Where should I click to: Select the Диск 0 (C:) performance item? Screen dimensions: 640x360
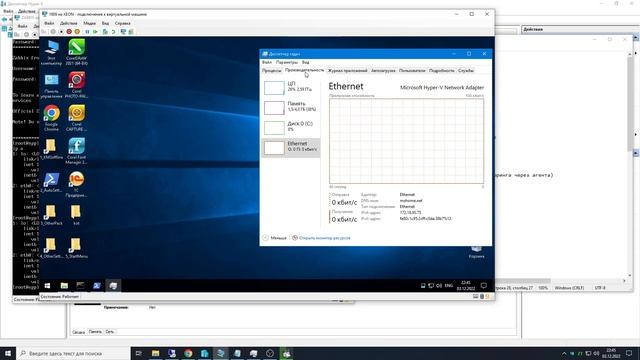(291, 127)
